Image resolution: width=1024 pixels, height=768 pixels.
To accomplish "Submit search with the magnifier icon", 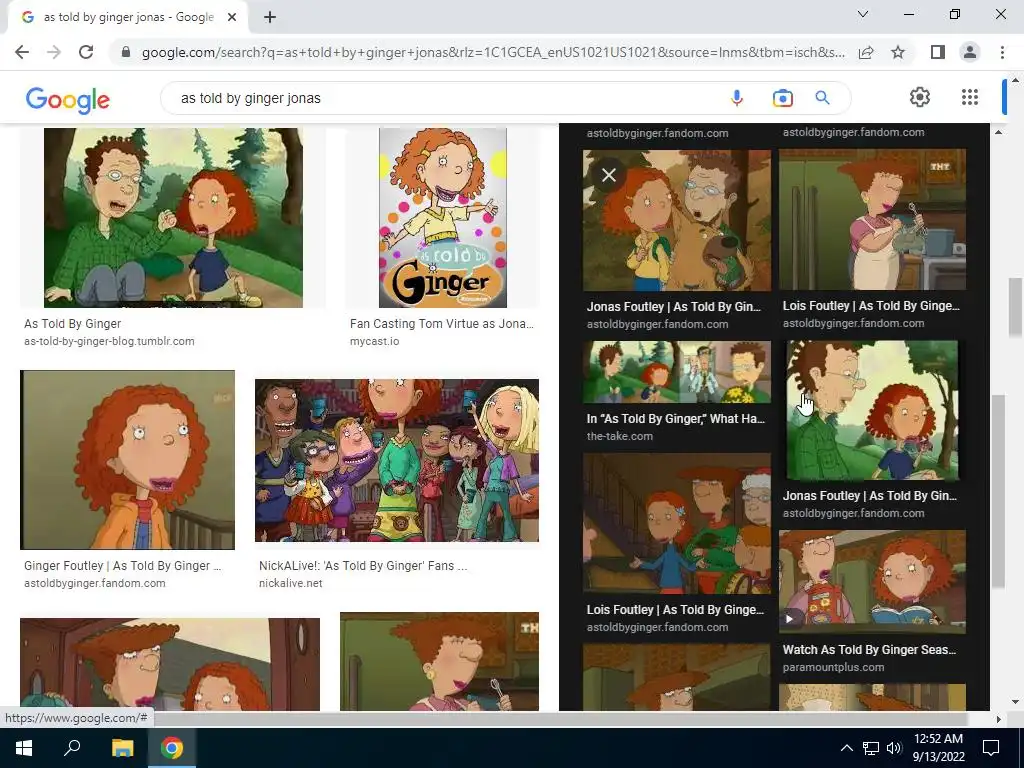I will coord(822,98).
